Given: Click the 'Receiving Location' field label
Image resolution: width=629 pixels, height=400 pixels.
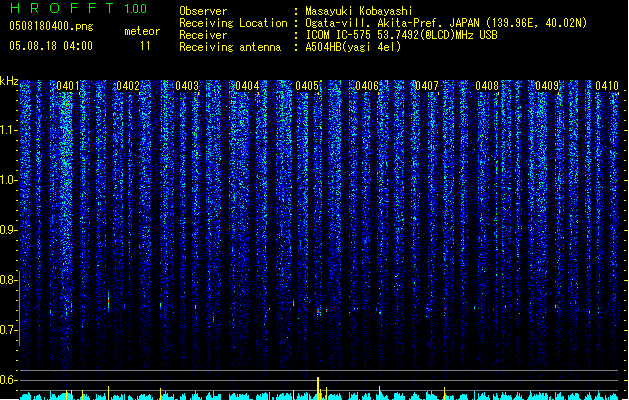Looking at the screenshot, I should click(x=233, y=23).
